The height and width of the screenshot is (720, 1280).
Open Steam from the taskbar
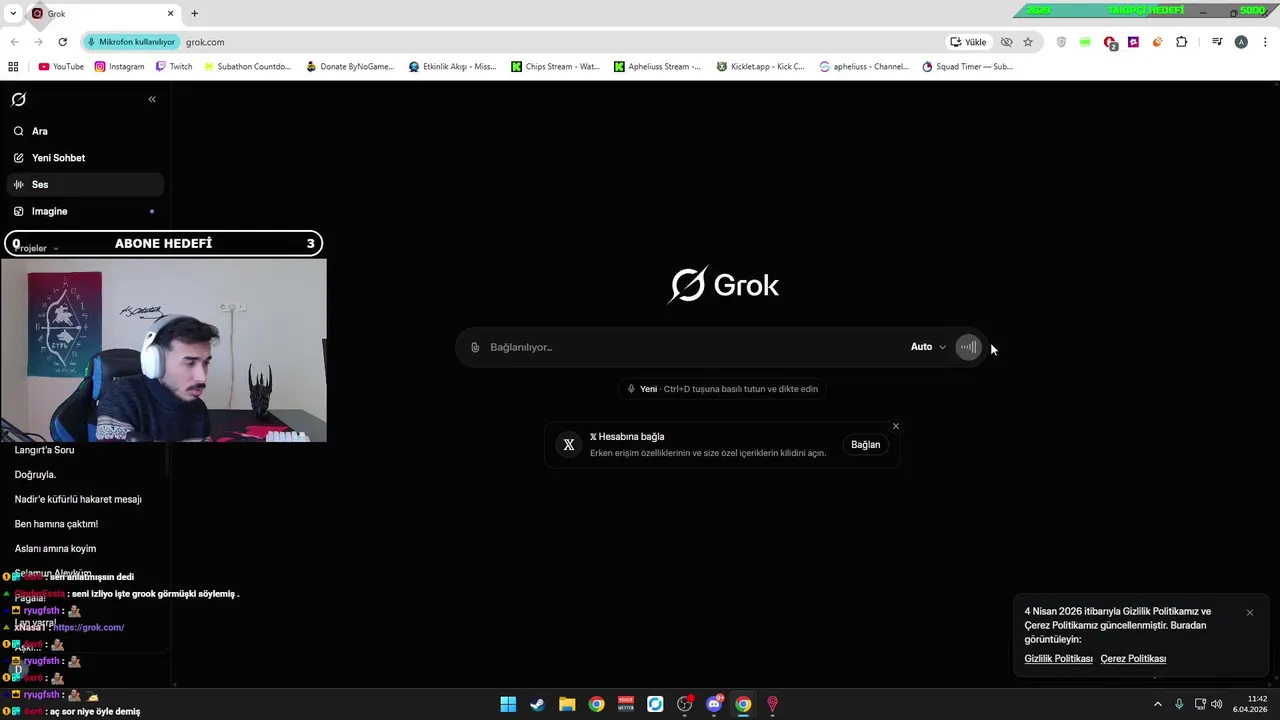click(x=537, y=704)
